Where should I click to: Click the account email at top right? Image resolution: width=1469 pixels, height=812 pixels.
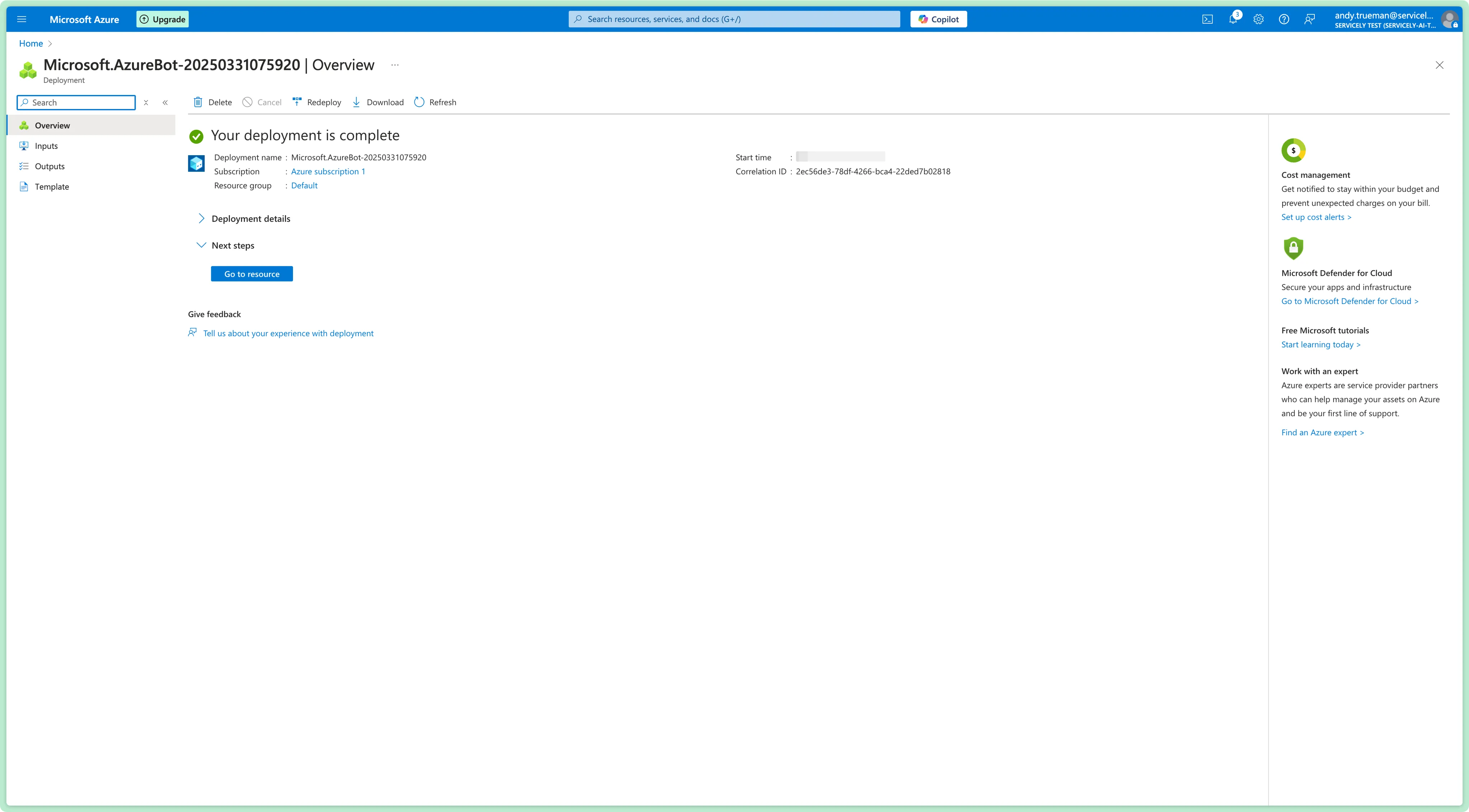pyautogui.click(x=1384, y=15)
